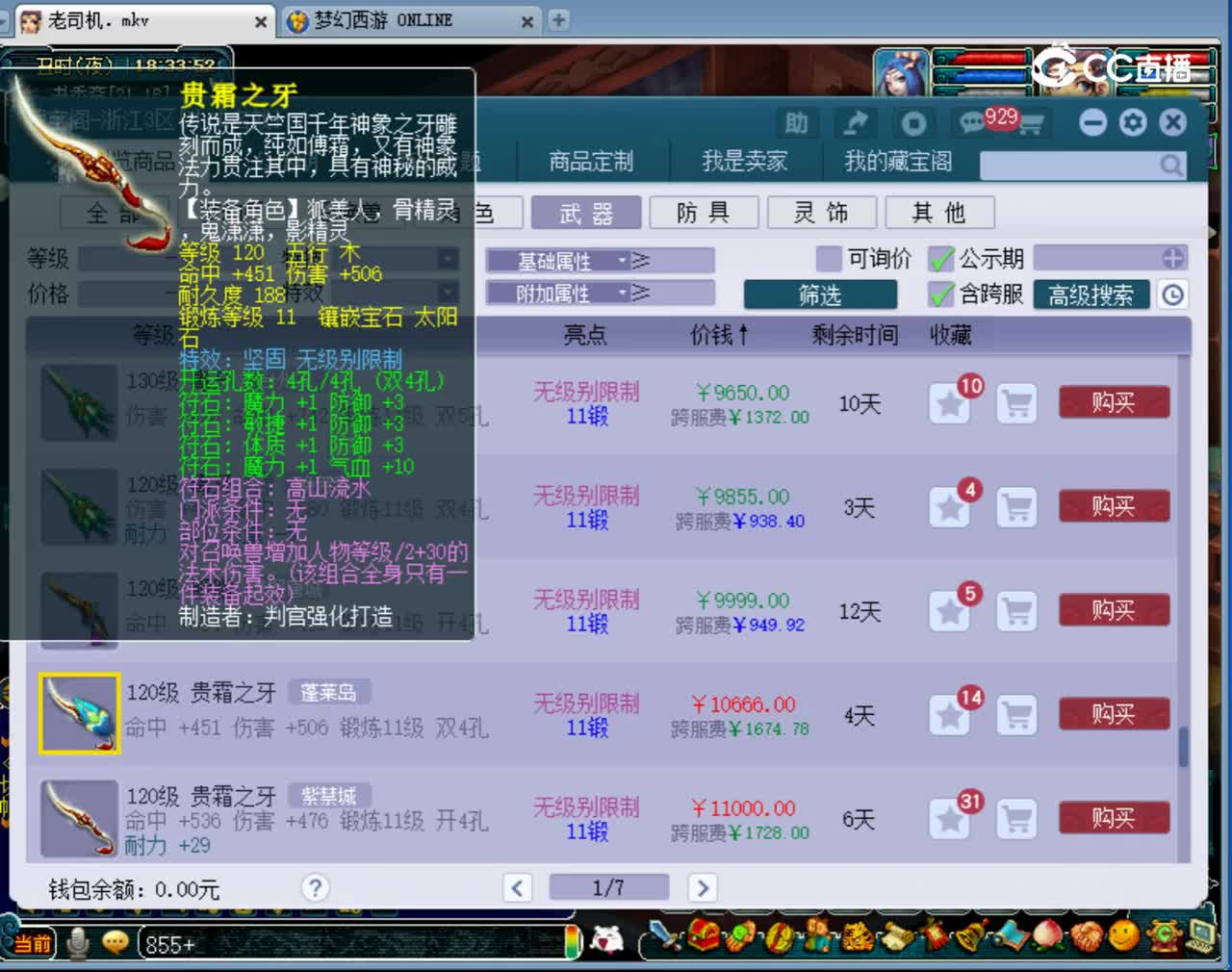Buy the ¥11000.00 item with 购买
The image size is (1232, 972).
click(1114, 818)
